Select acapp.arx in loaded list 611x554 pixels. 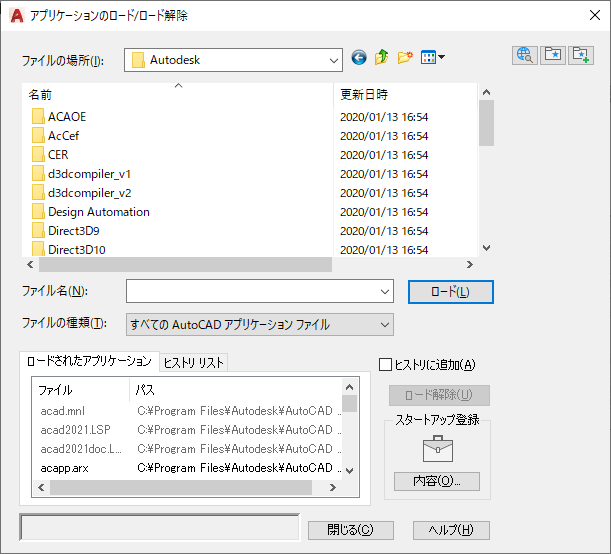(x=64, y=468)
